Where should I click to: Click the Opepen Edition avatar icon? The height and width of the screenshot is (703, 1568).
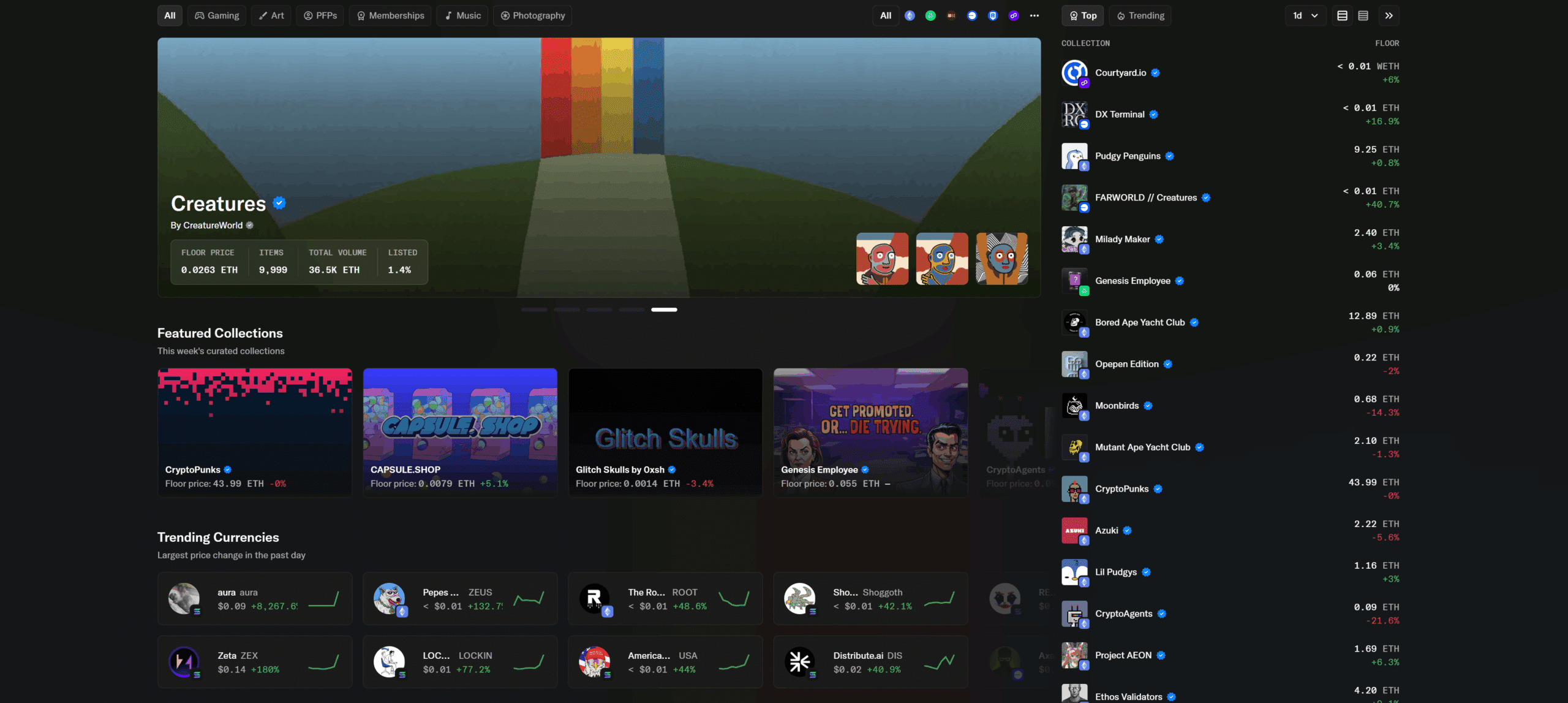(x=1074, y=364)
